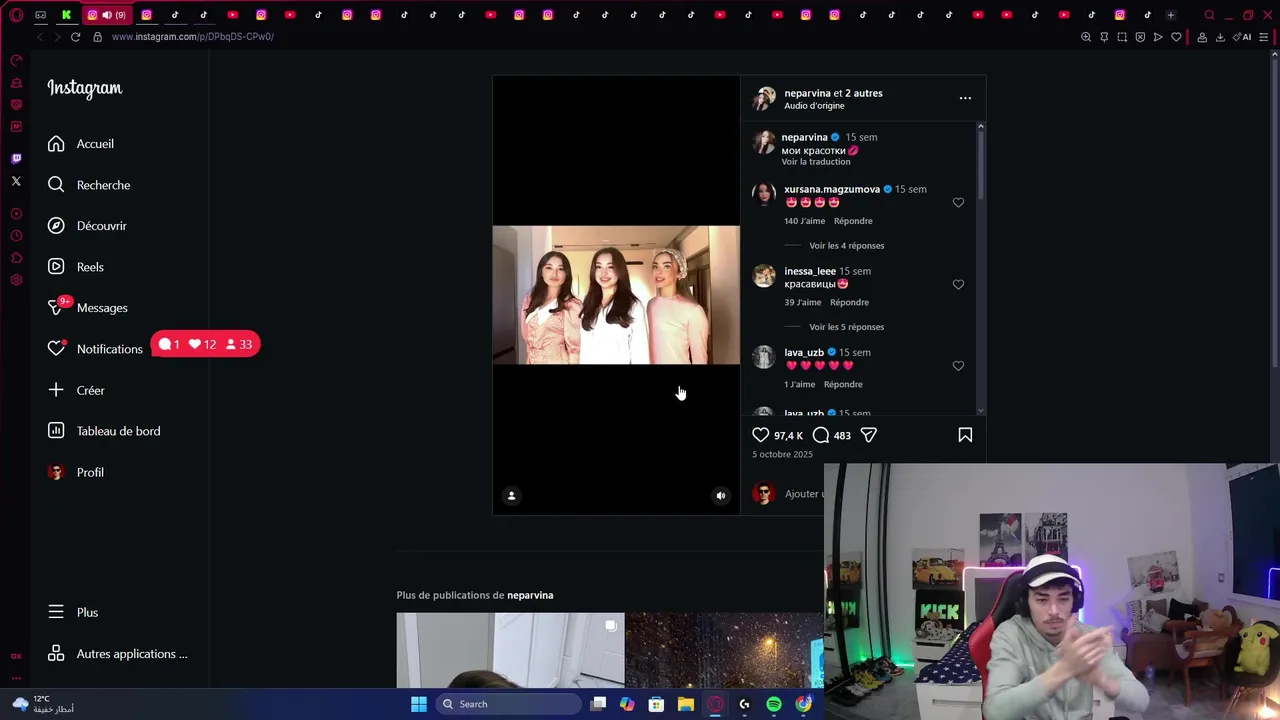This screenshot has width=1280, height=720.
Task: Expand Voir les 4 réponses
Action: 846,246
